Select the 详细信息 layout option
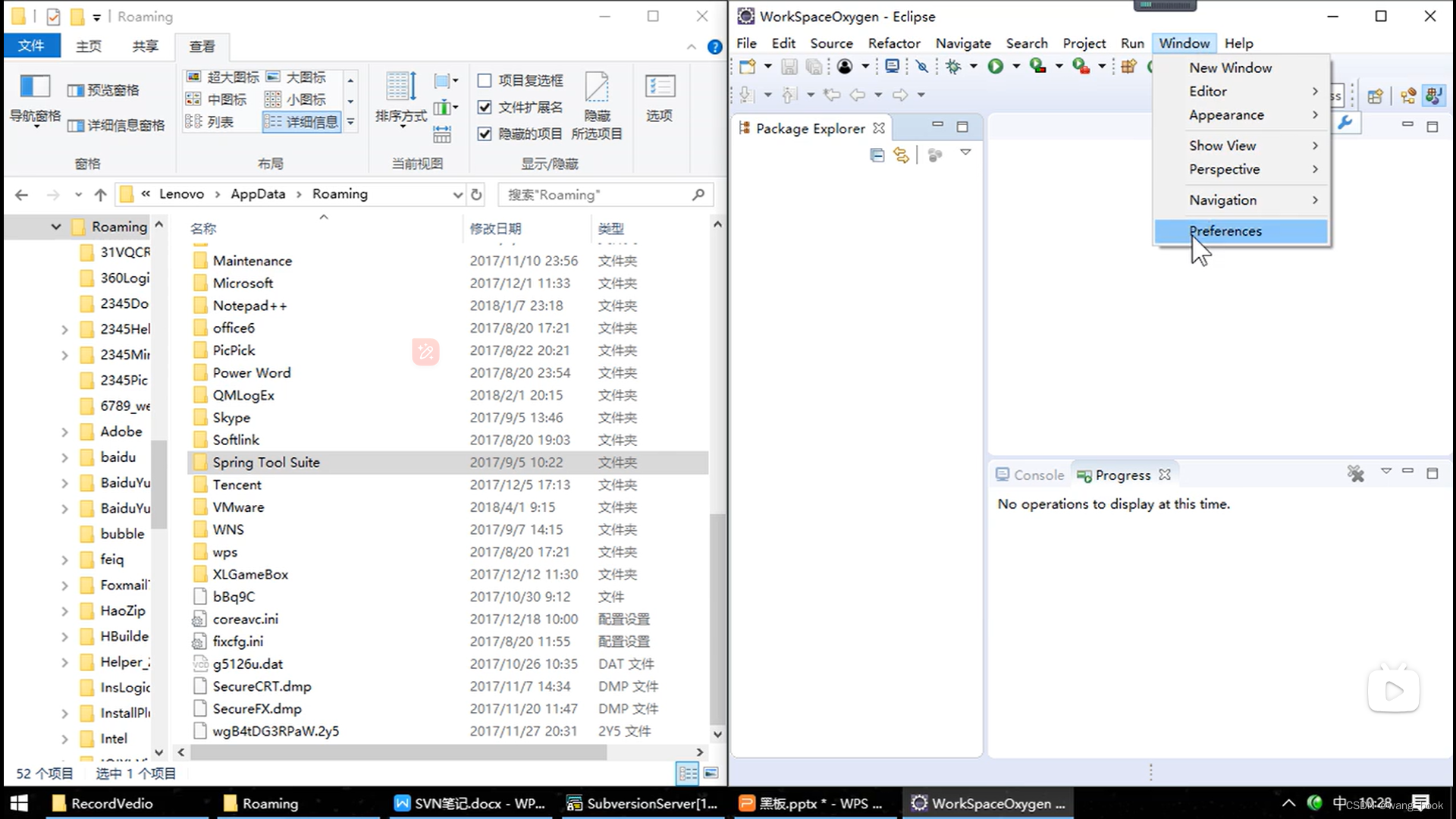Viewport: 1456px width, 819px height. [302, 121]
